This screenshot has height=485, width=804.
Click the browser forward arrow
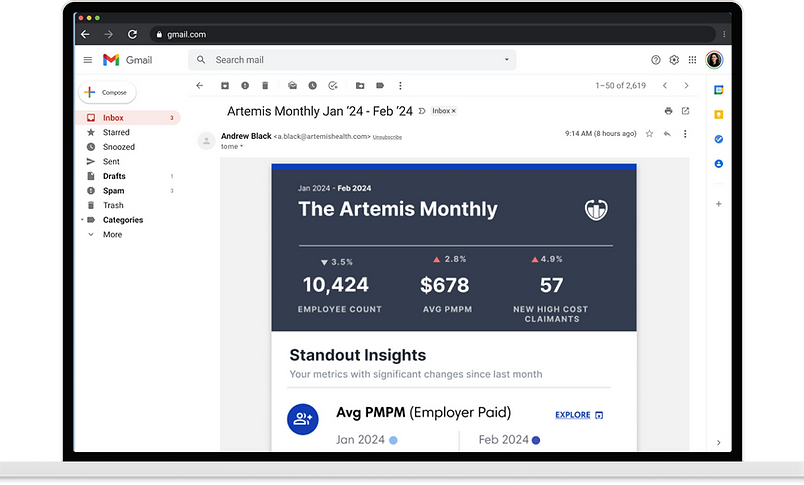coord(108,34)
